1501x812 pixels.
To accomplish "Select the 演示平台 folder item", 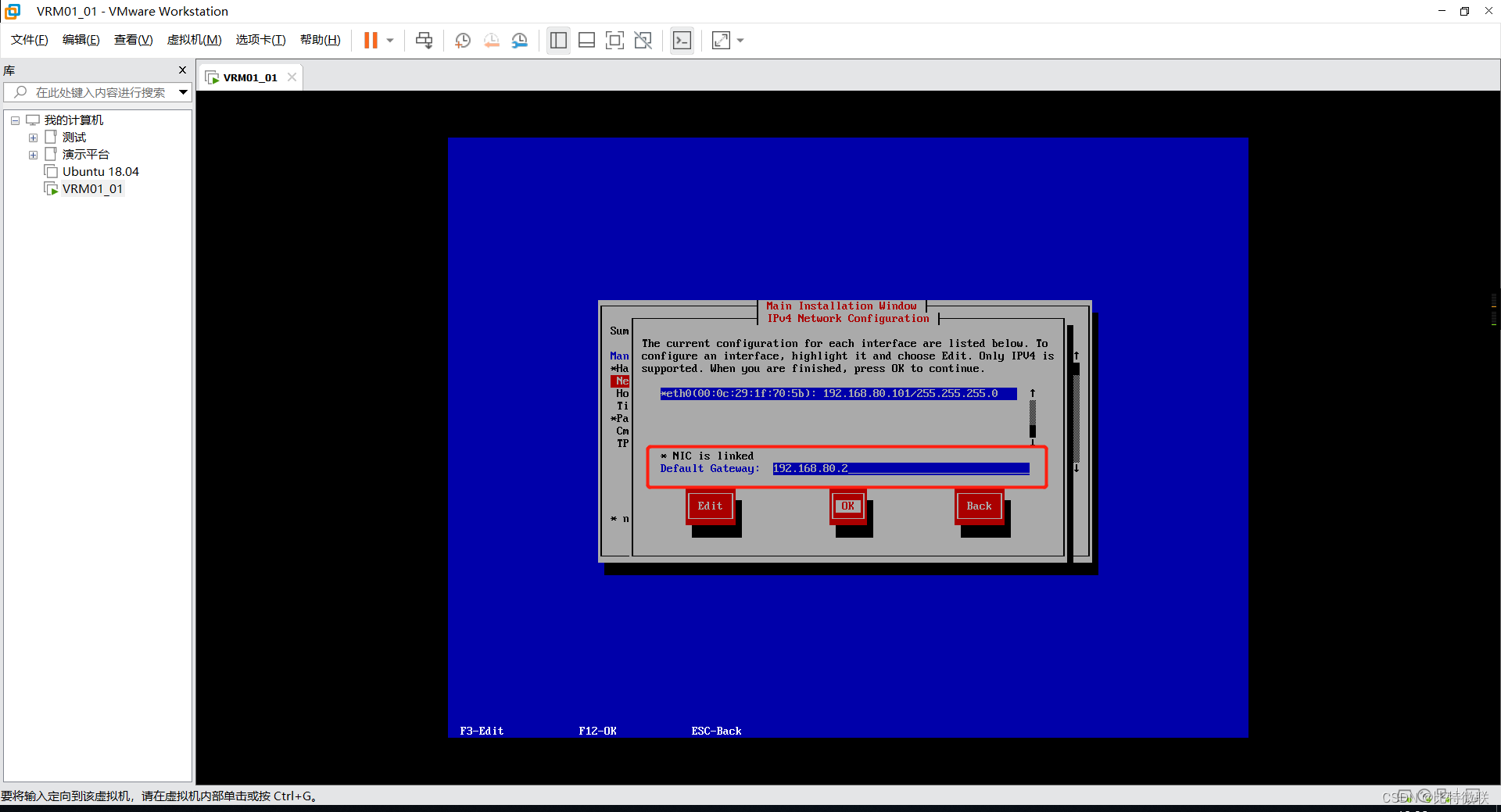I will 86,155.
